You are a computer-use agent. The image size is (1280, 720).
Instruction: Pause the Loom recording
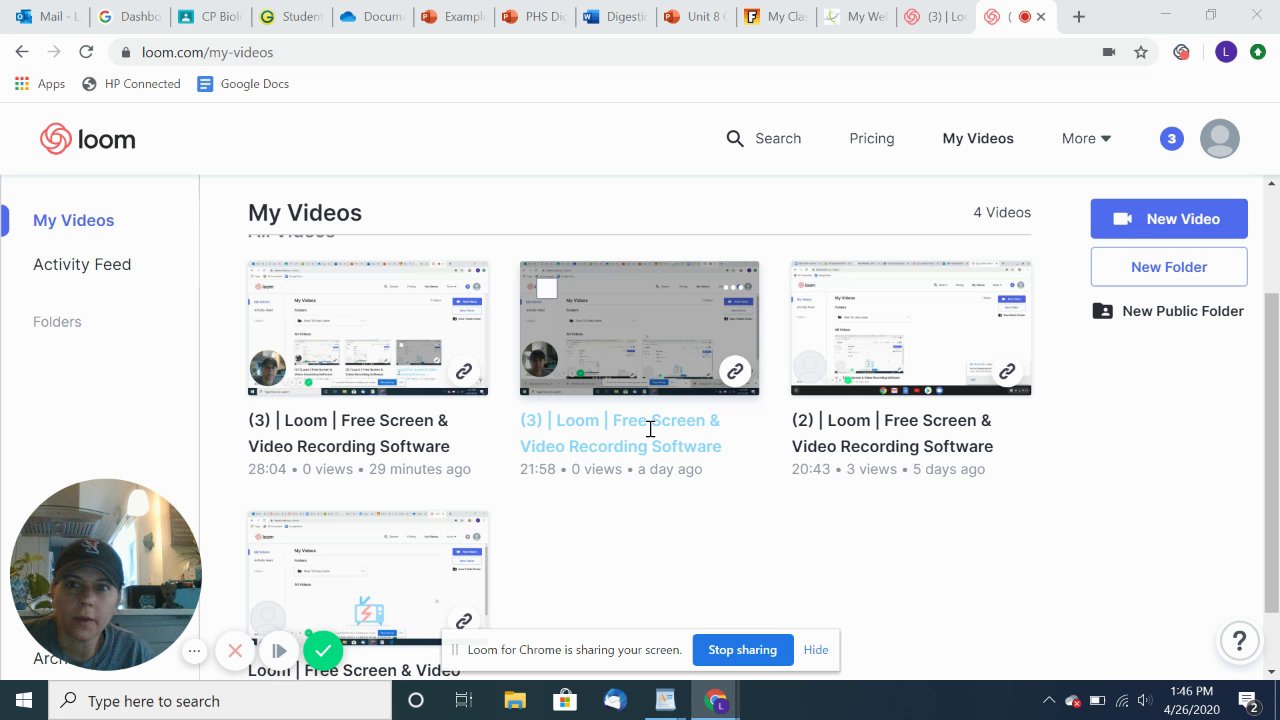coord(279,651)
